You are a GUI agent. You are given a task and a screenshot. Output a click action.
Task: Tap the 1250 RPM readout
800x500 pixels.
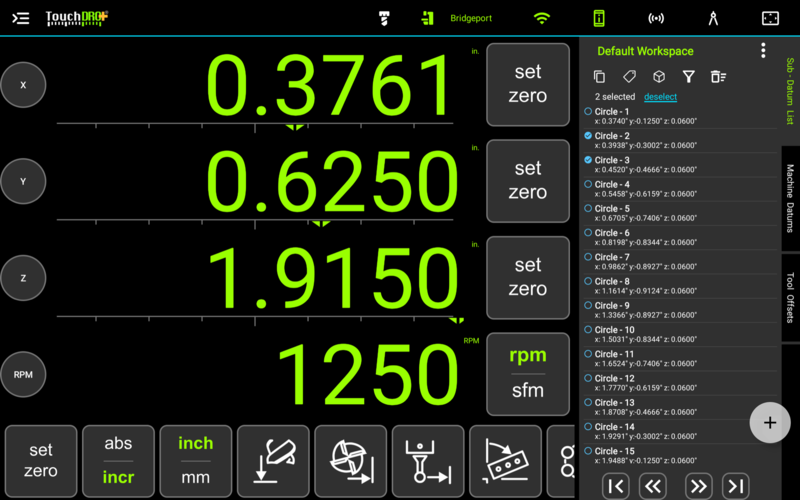click(x=368, y=376)
